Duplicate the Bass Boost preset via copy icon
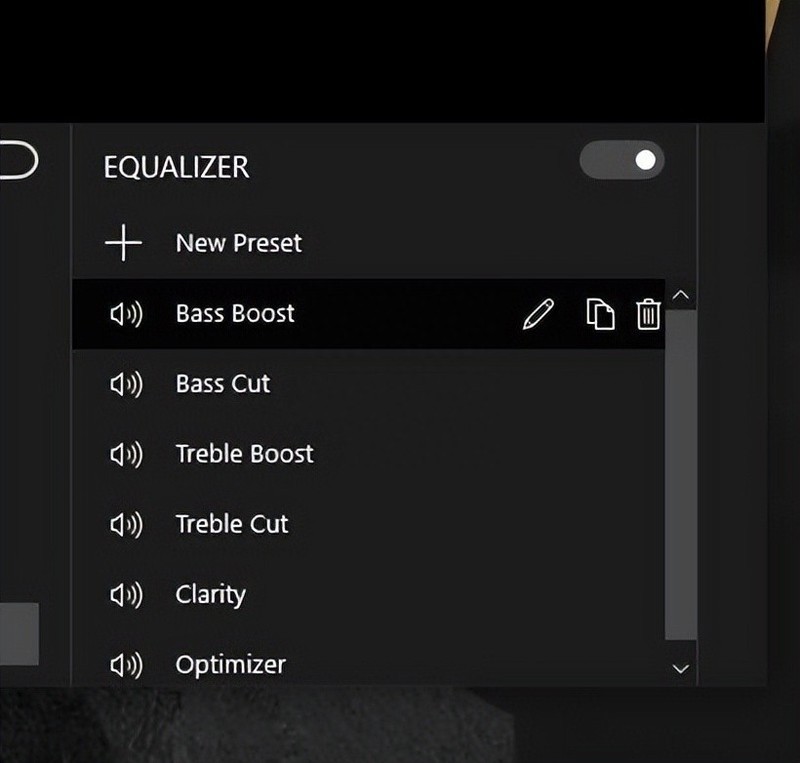The image size is (800, 763). [599, 314]
